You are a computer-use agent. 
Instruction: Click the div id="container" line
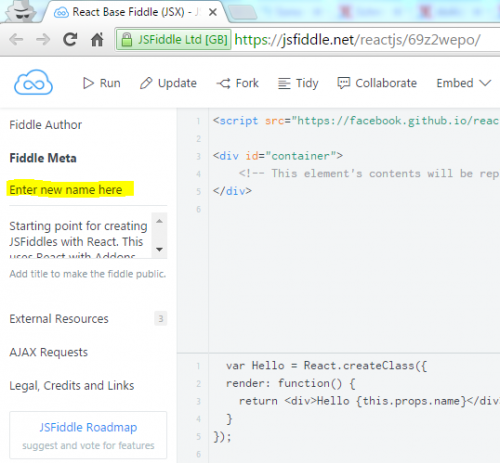pyautogui.click(x=278, y=156)
